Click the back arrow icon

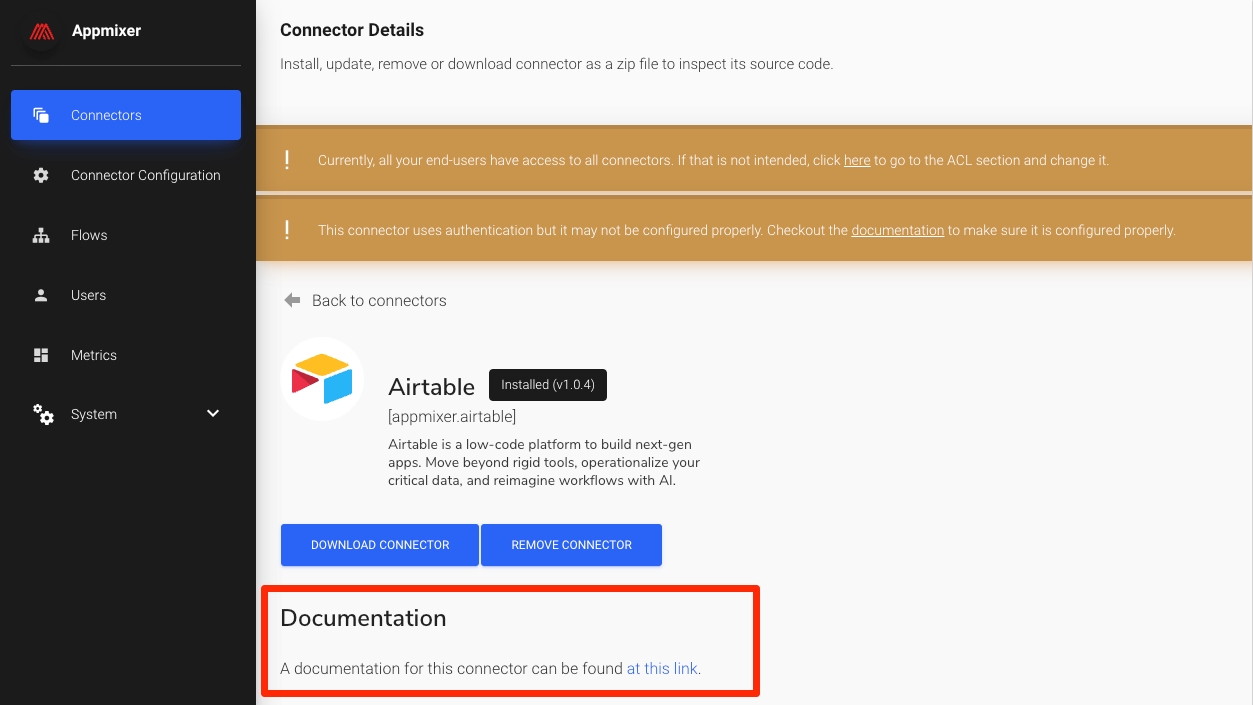point(292,300)
